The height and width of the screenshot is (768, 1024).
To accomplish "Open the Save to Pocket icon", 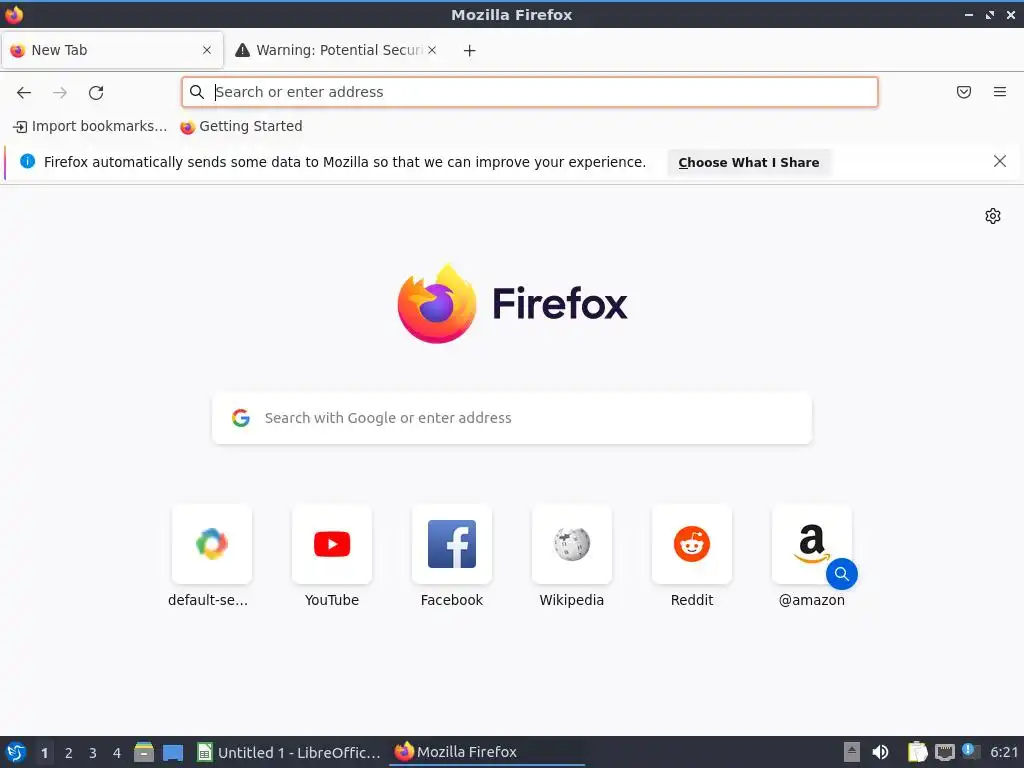I will 964,92.
